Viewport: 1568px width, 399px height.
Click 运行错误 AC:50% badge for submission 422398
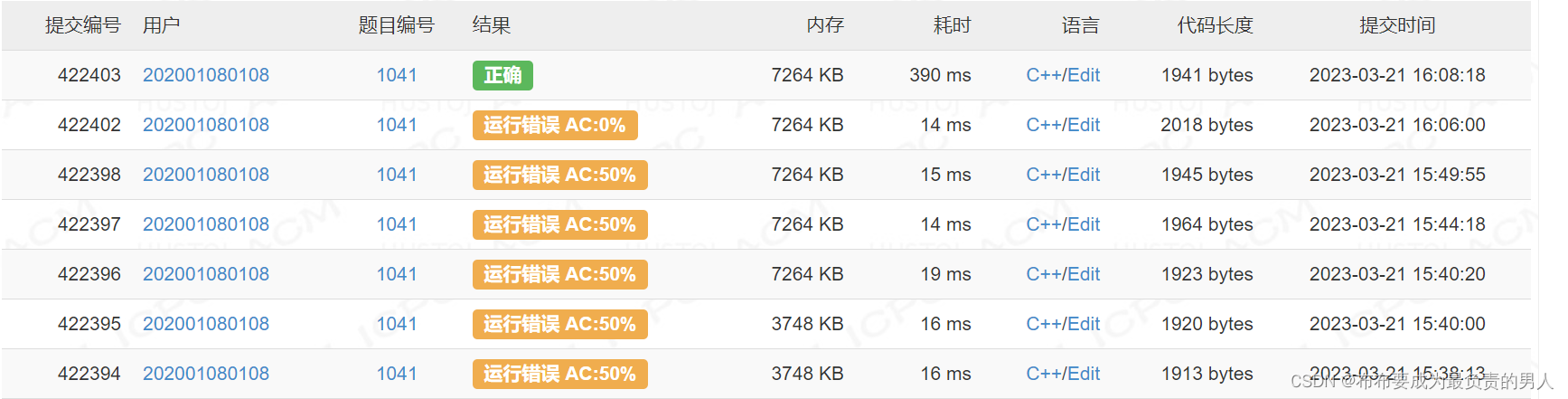point(560,175)
